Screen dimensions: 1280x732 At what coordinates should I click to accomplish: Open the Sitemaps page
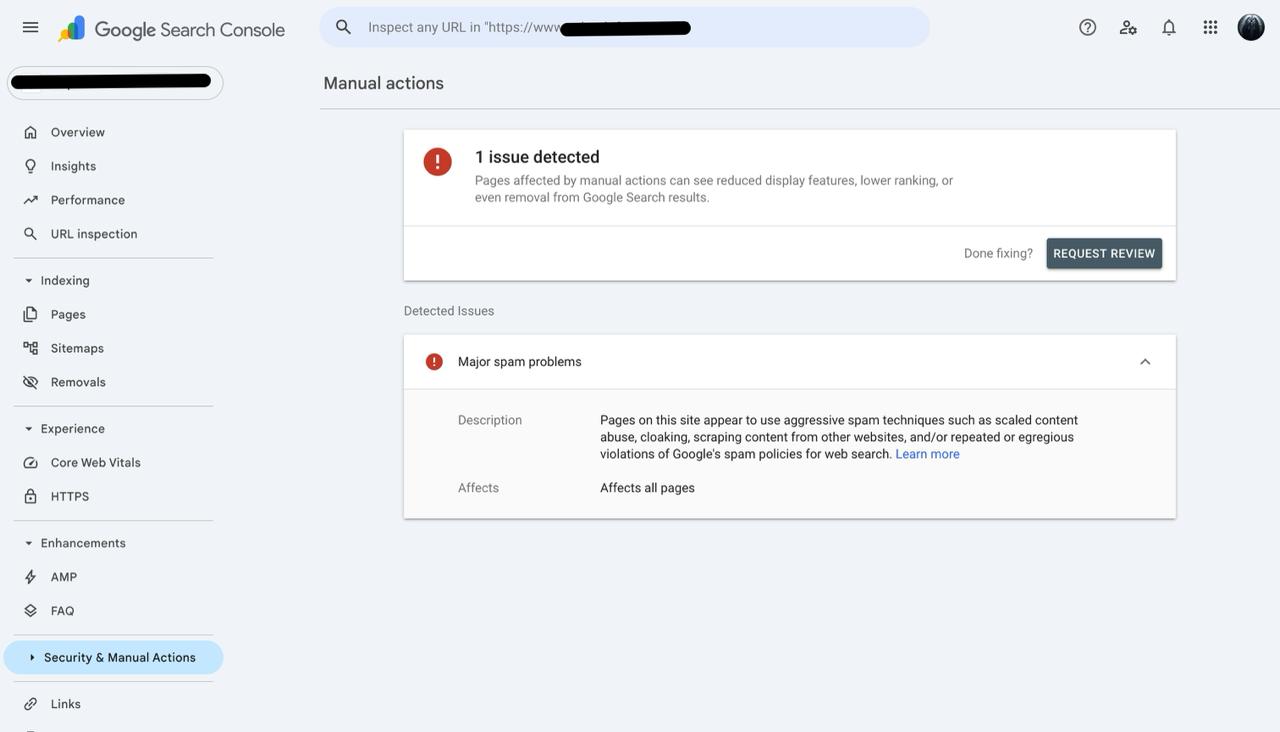tap(77, 348)
